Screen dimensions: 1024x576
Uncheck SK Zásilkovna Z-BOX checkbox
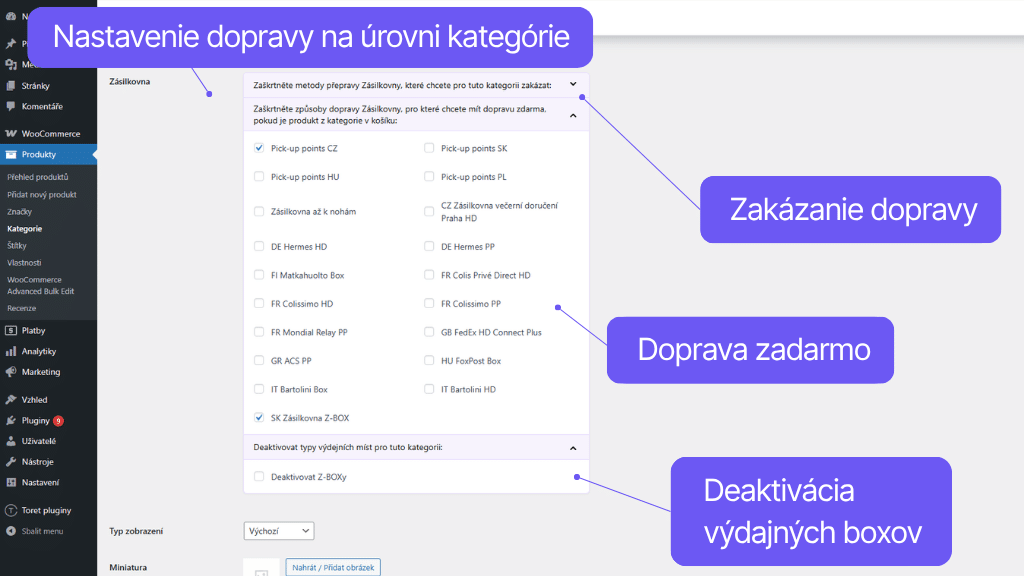pyautogui.click(x=259, y=417)
